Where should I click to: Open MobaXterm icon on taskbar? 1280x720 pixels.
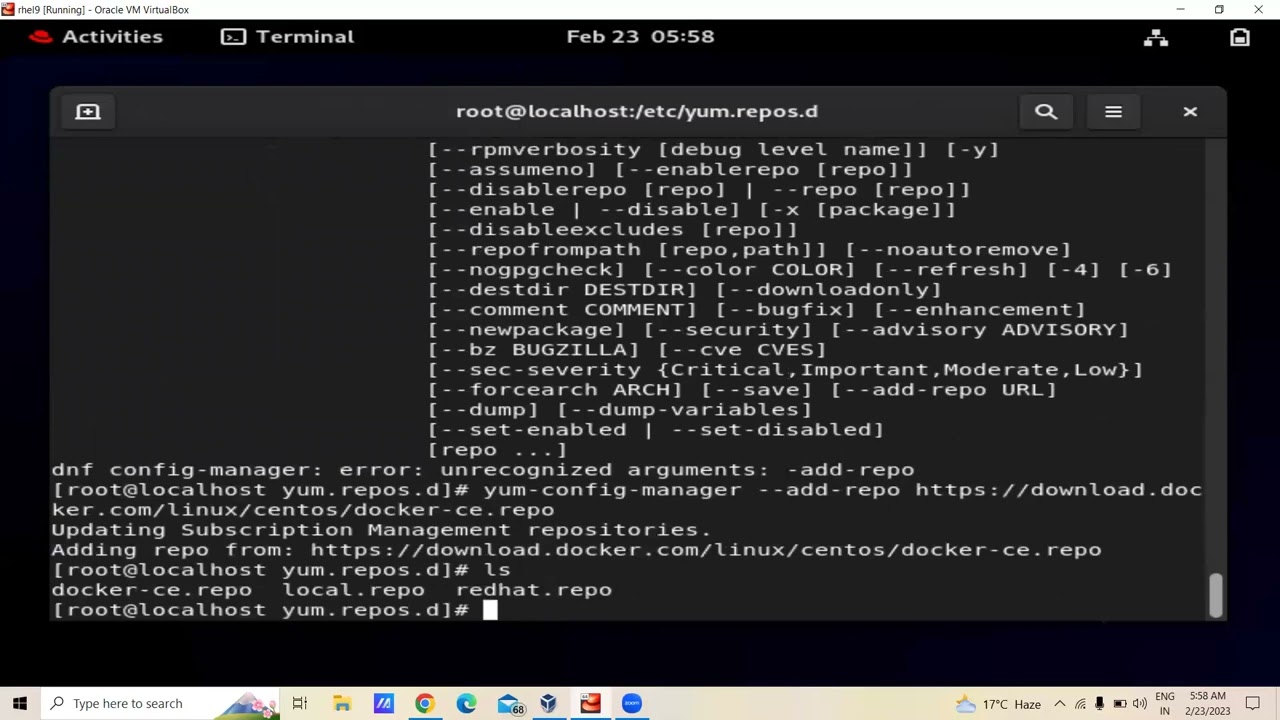tap(384, 703)
